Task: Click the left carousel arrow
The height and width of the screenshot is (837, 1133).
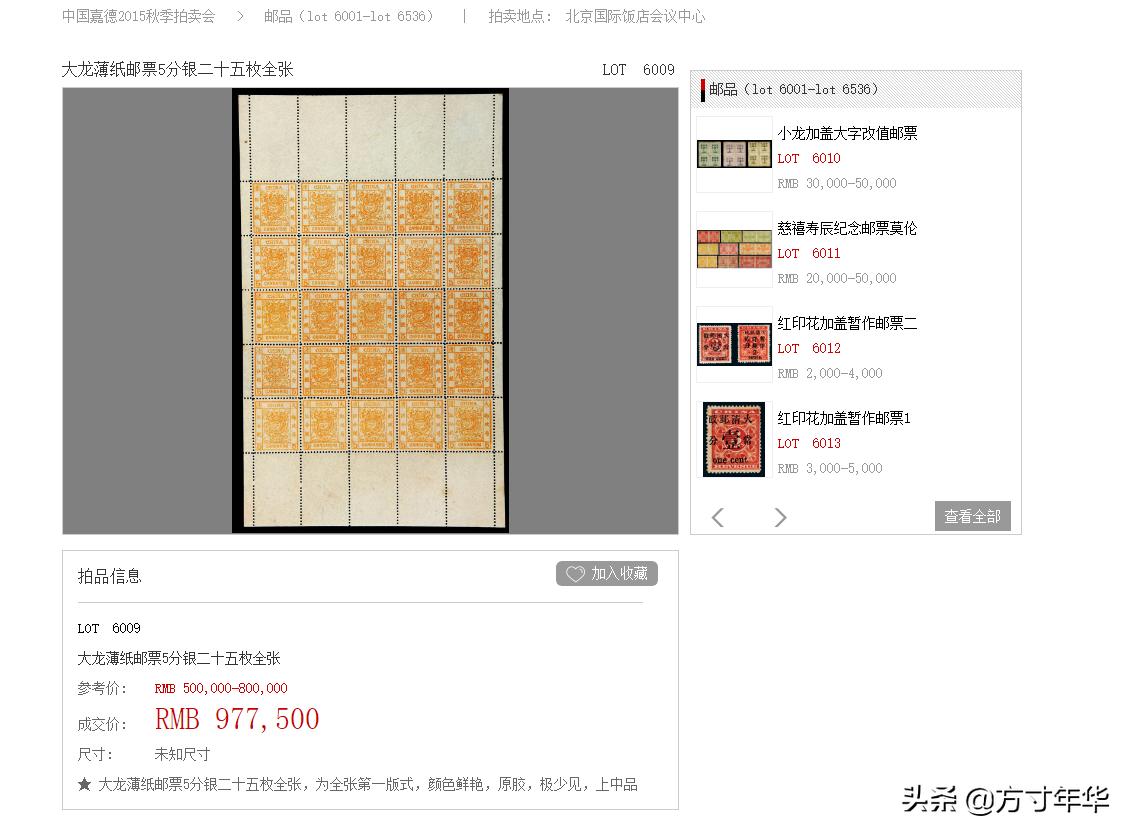Action: click(x=718, y=516)
